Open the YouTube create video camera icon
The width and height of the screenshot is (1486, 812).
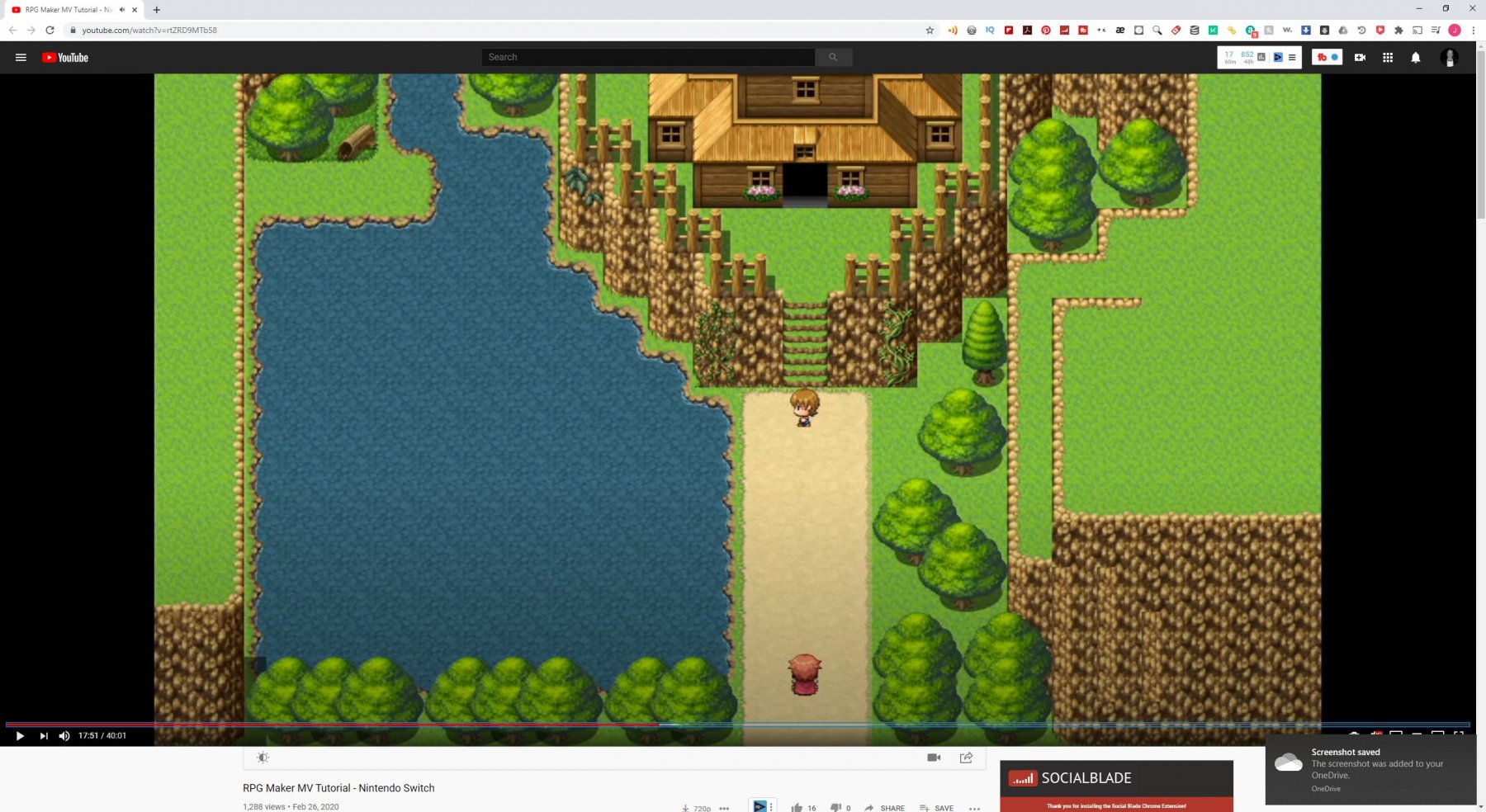1360,57
